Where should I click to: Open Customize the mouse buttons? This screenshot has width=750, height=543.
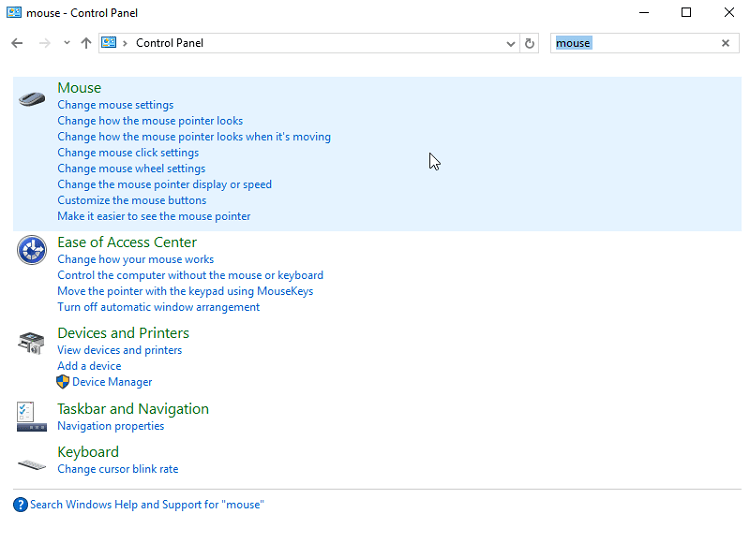pos(132,200)
